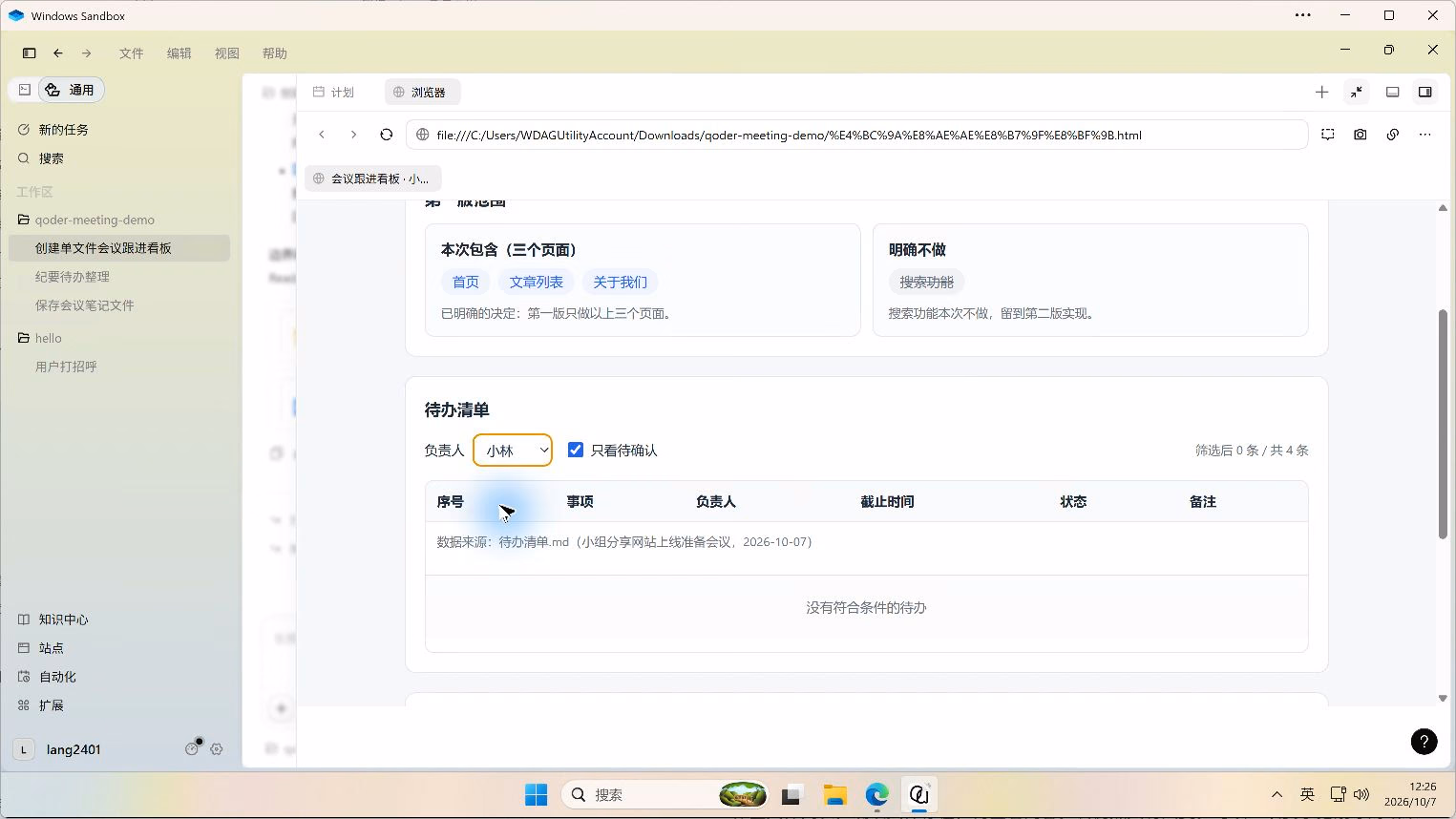Toggle the bottom panel layout icon
This screenshot has height=819, width=1456.
1393,93
